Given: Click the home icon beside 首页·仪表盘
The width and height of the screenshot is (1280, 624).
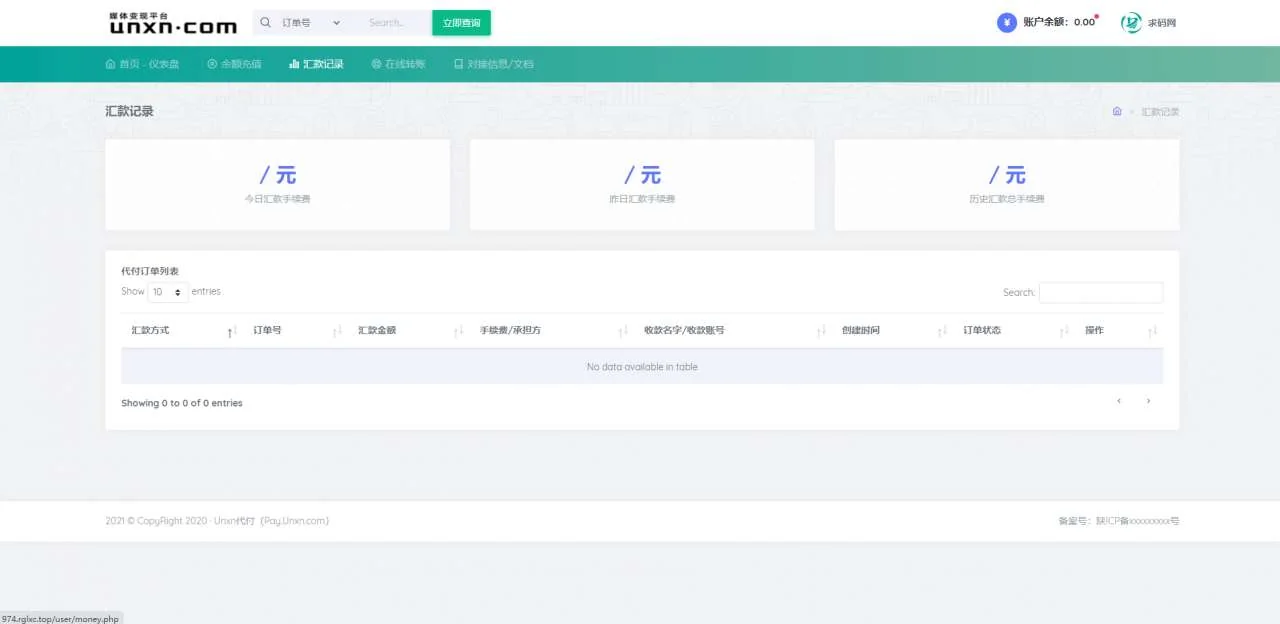Looking at the screenshot, I should (110, 63).
